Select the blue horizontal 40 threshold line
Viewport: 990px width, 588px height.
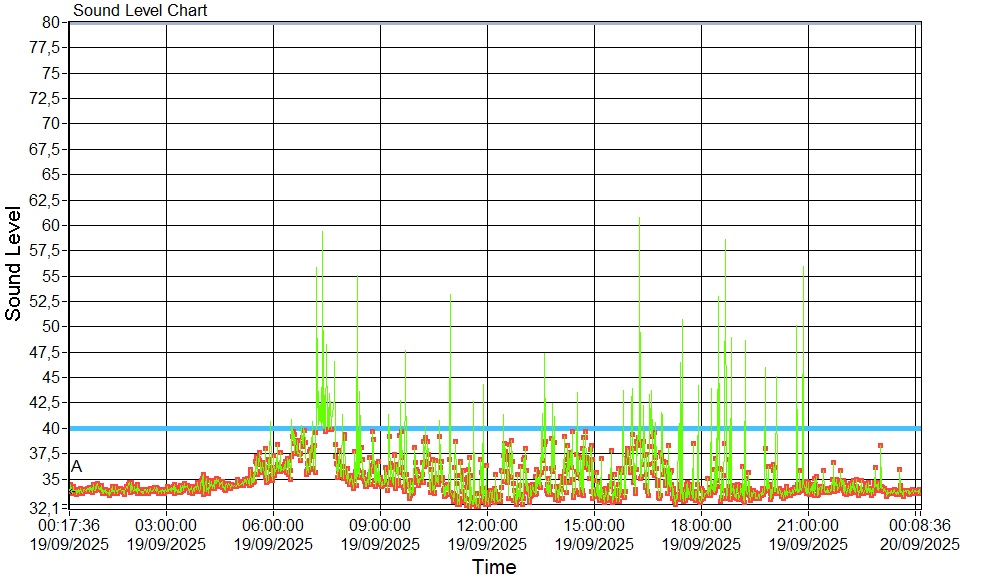coord(600,428)
